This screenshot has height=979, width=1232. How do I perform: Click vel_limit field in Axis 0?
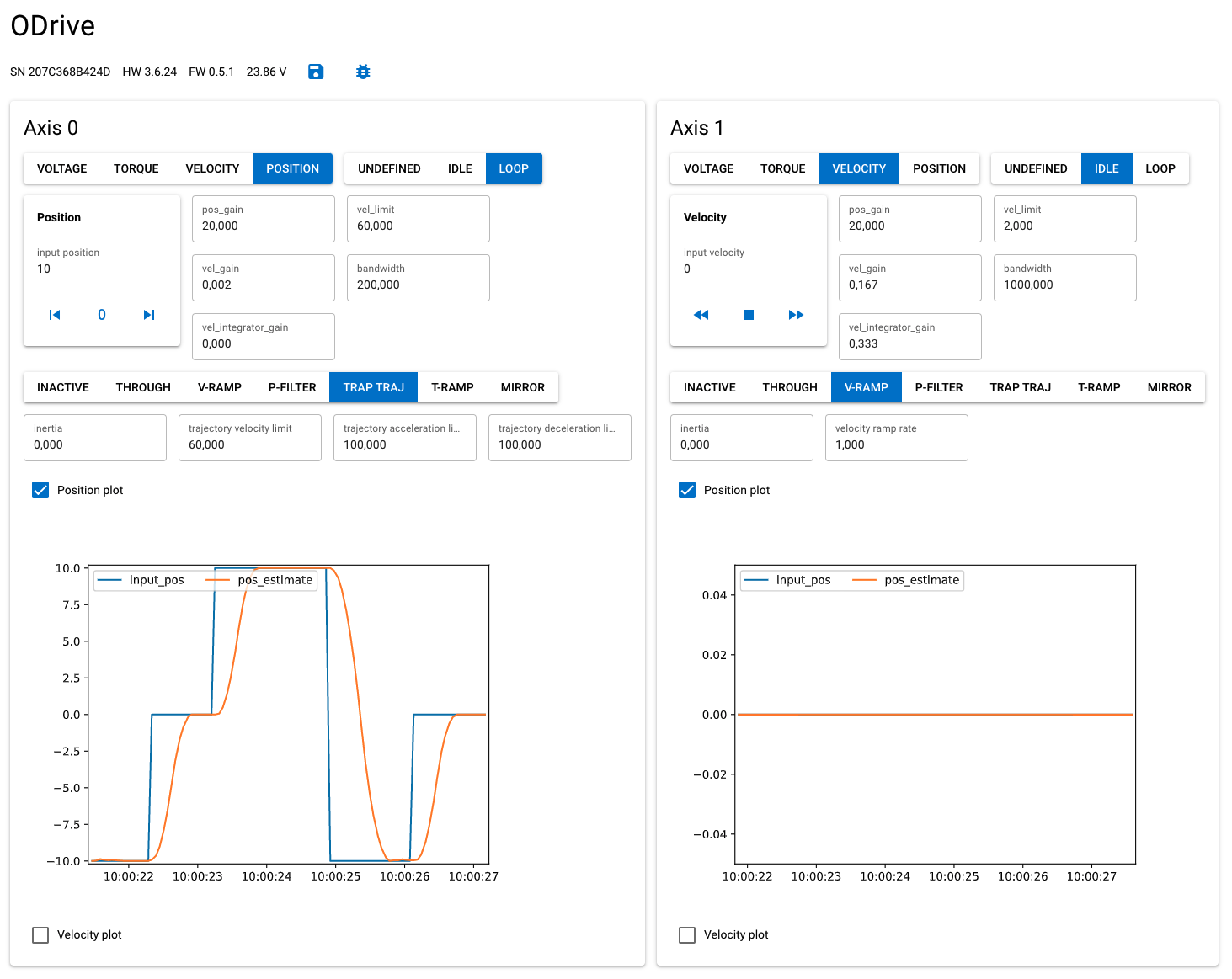tap(419, 219)
